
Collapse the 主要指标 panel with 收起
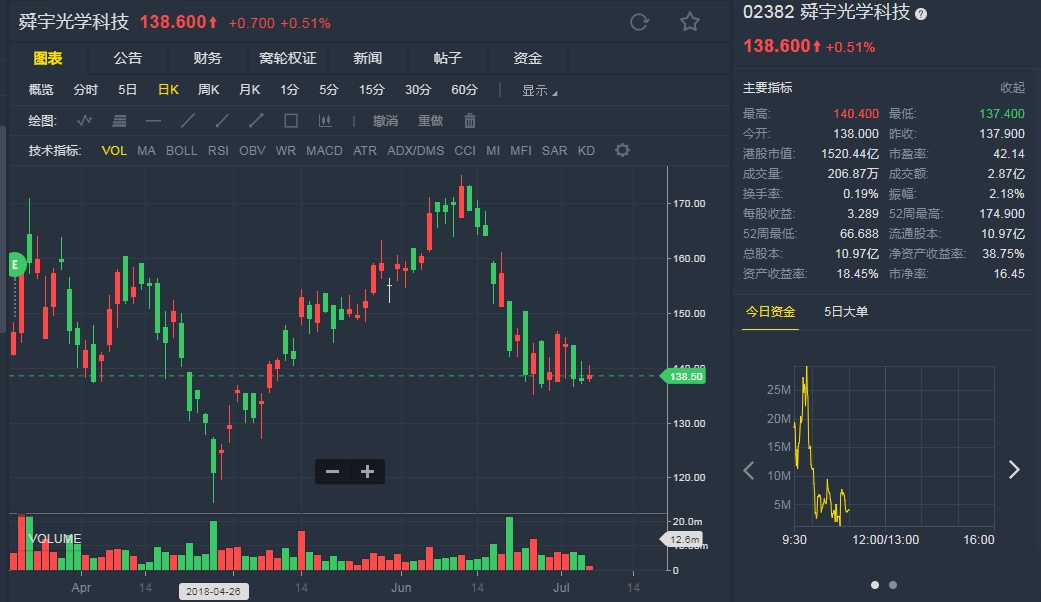tap(1012, 88)
